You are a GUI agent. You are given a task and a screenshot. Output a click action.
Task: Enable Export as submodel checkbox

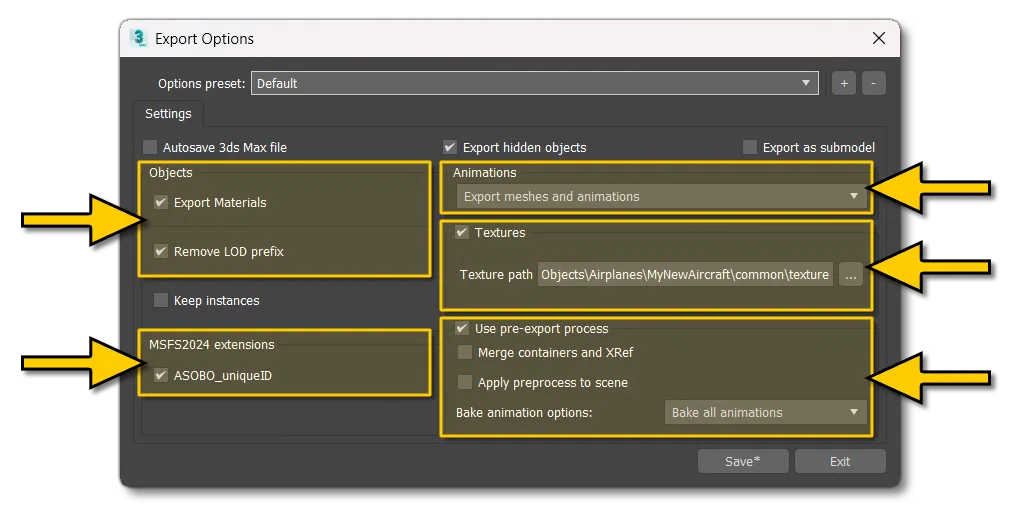[x=750, y=147]
